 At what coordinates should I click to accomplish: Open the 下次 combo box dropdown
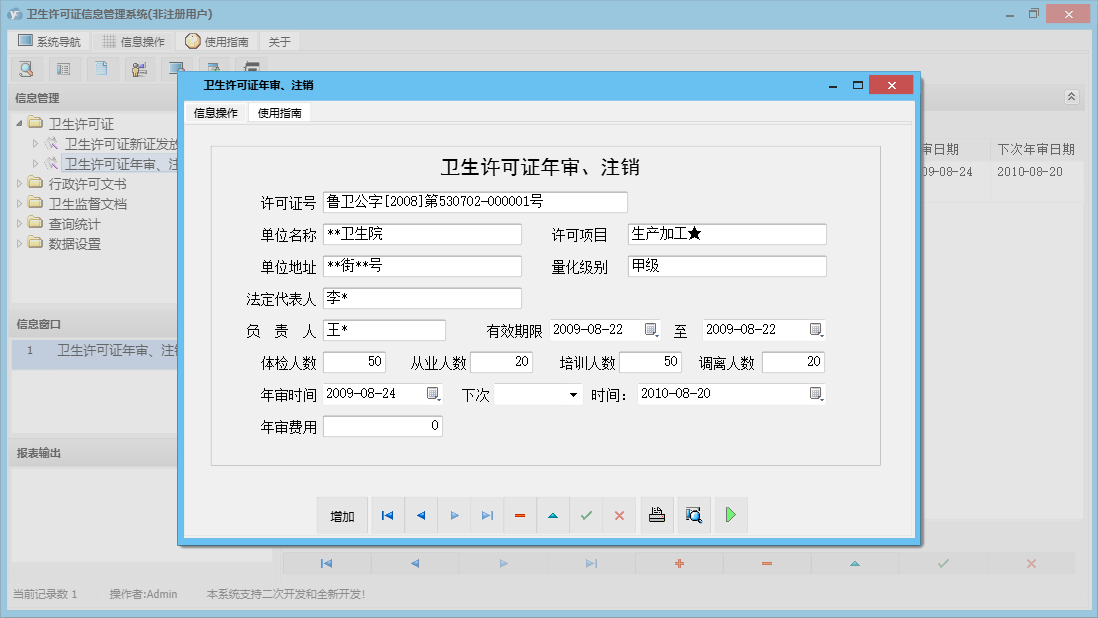[x=573, y=395]
